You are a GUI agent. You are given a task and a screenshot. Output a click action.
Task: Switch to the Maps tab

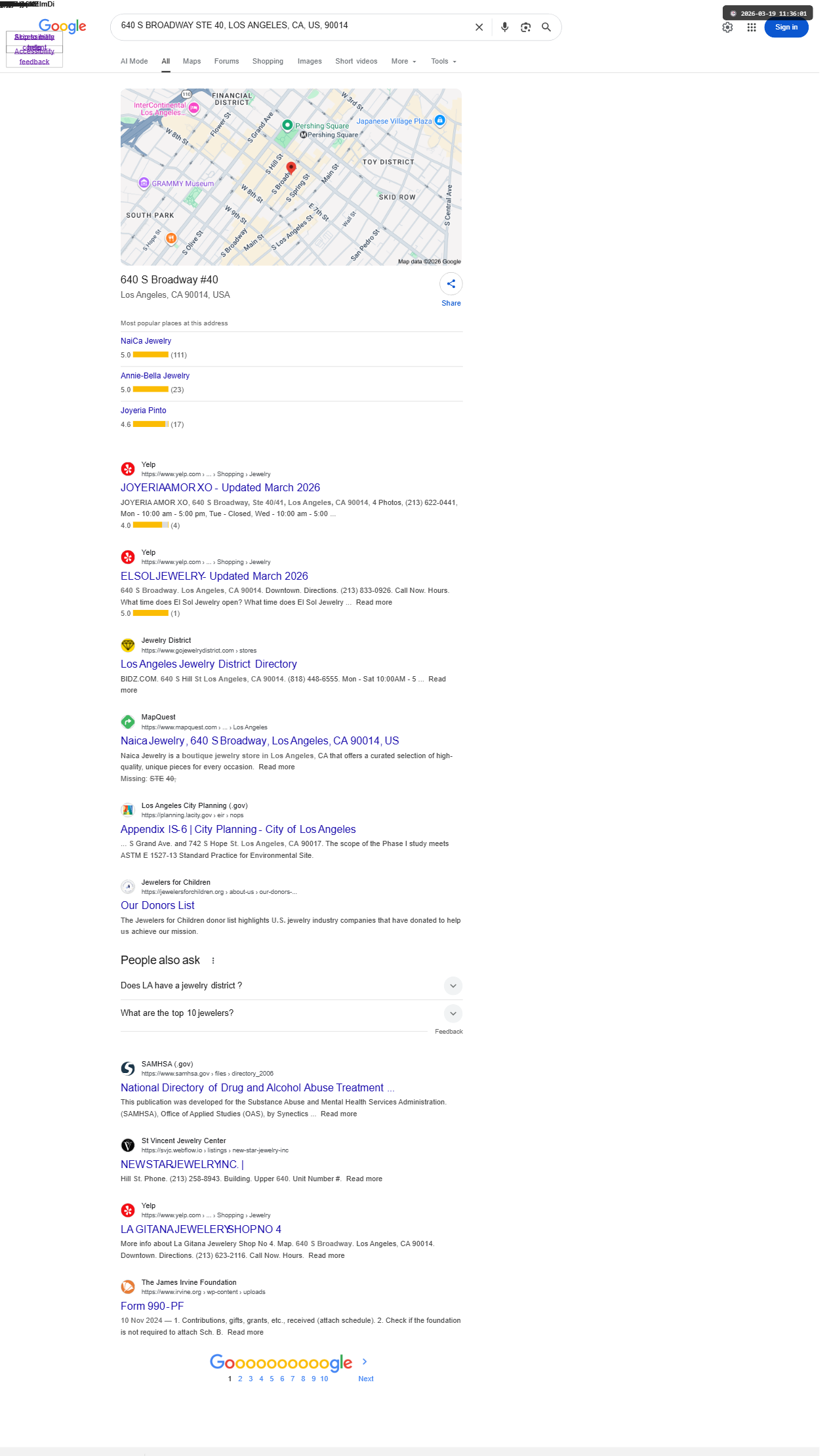coord(192,61)
